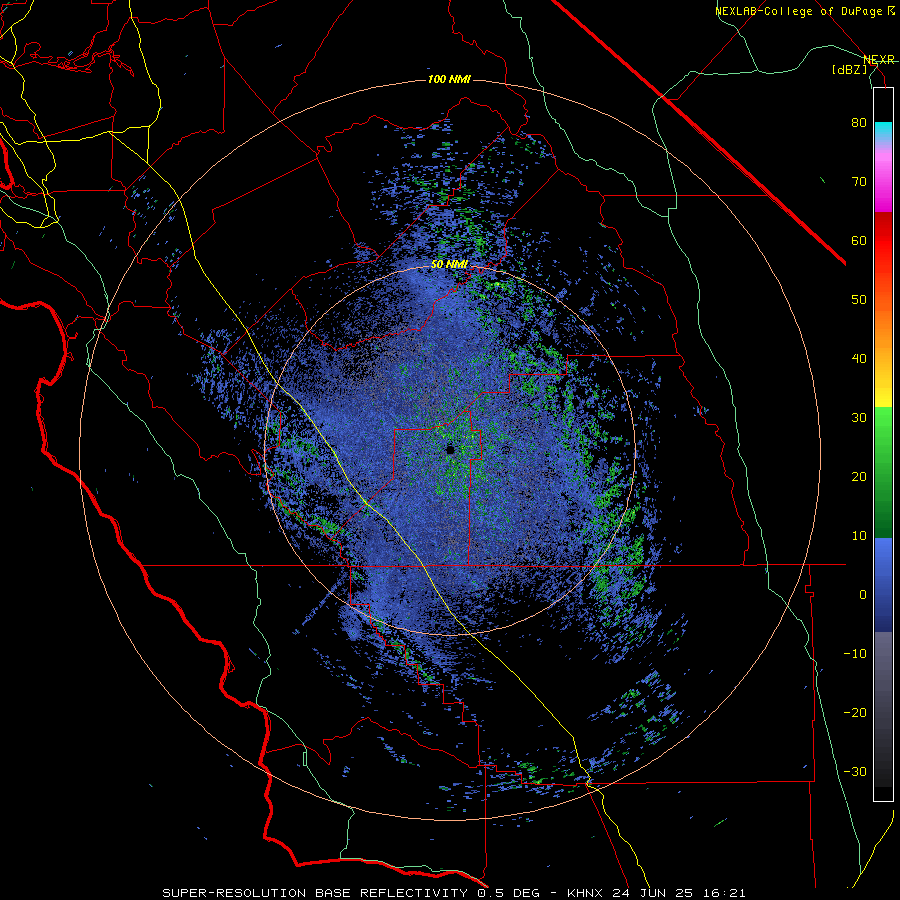This screenshot has width=900, height=900.
Task: Click the '50 NMI' range ring label
Action: pos(449,265)
